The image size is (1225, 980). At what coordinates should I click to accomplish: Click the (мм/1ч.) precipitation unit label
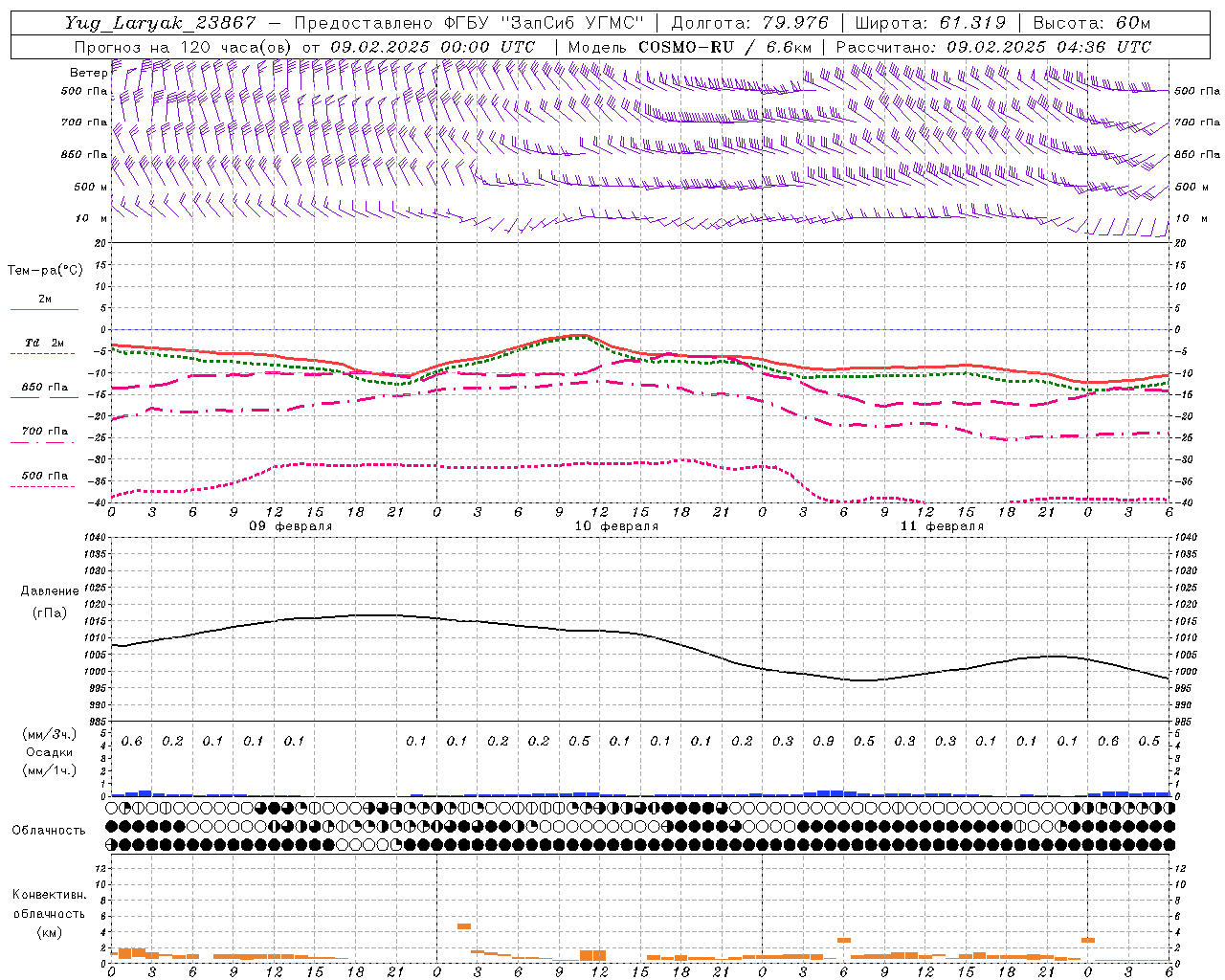tap(50, 770)
